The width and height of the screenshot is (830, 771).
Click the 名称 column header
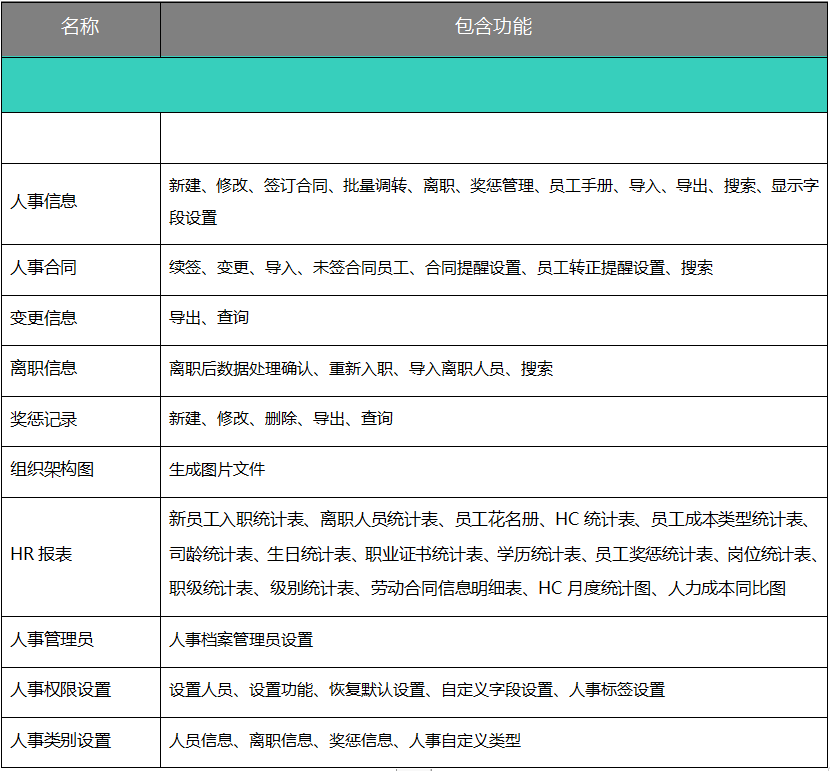point(80,30)
